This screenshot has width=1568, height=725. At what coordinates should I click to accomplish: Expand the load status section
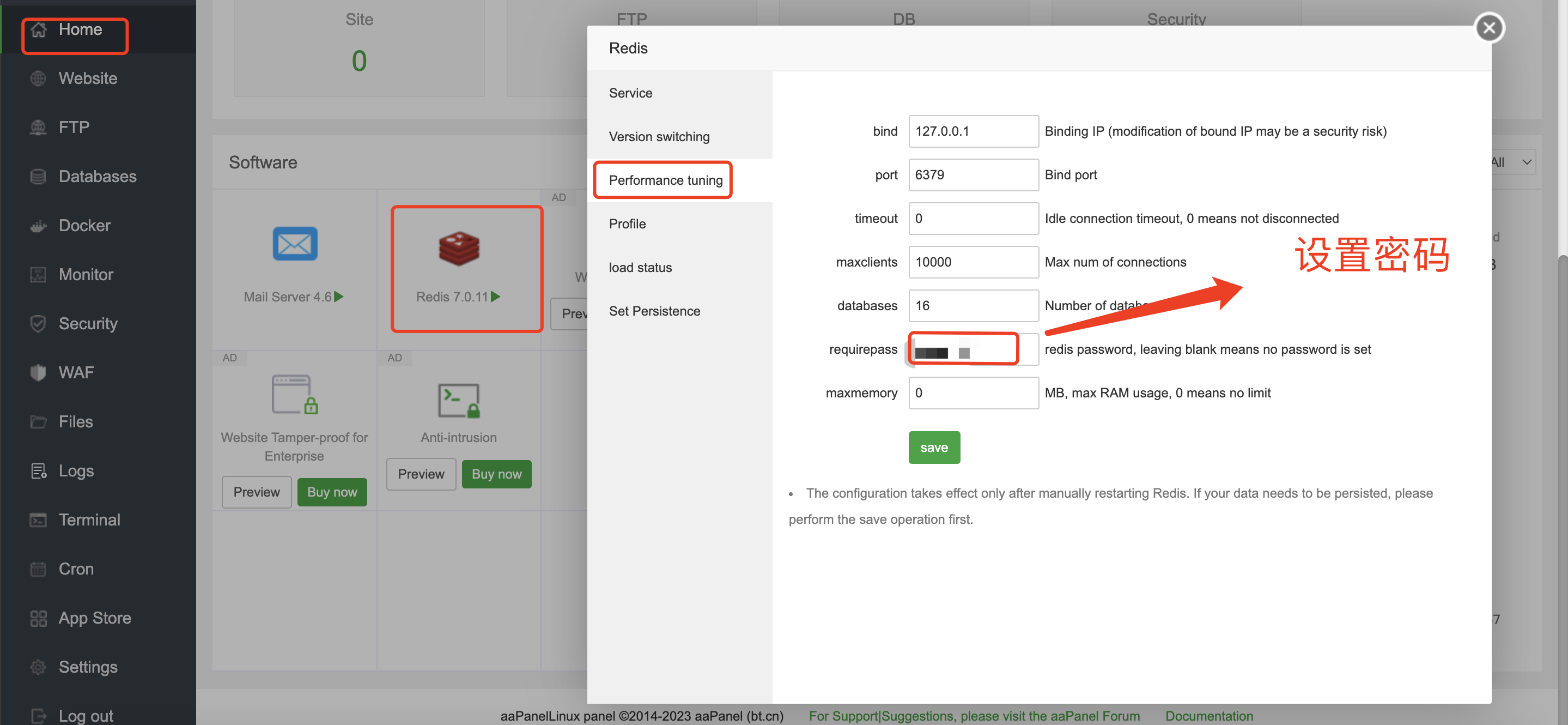(x=641, y=267)
